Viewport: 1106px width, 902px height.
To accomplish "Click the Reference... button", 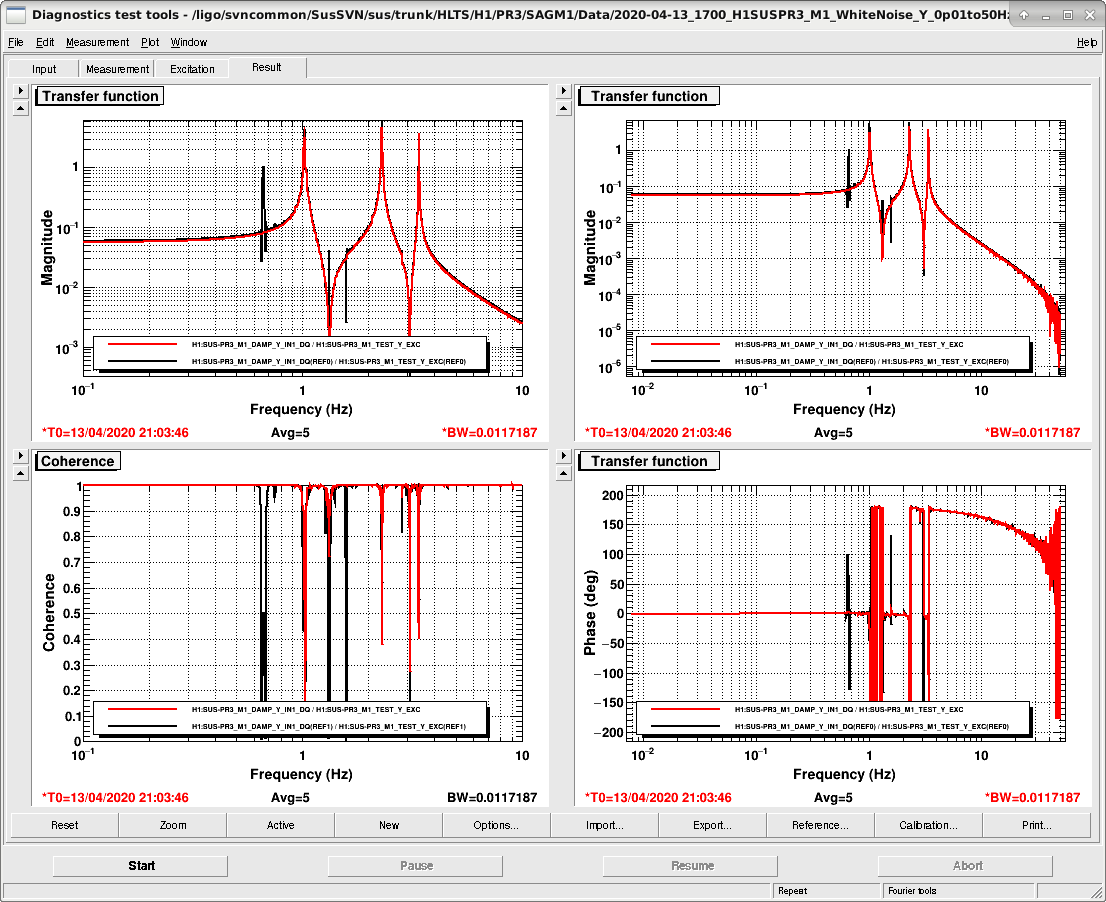I will pos(820,825).
